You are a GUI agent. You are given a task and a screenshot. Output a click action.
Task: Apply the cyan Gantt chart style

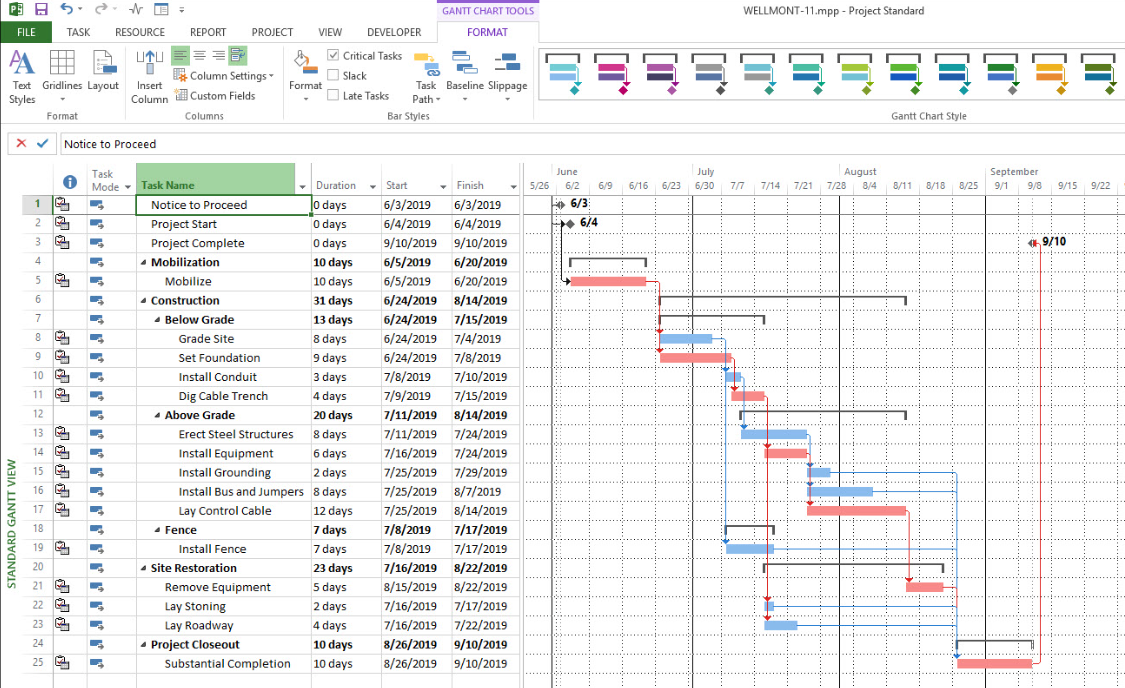coord(563,74)
